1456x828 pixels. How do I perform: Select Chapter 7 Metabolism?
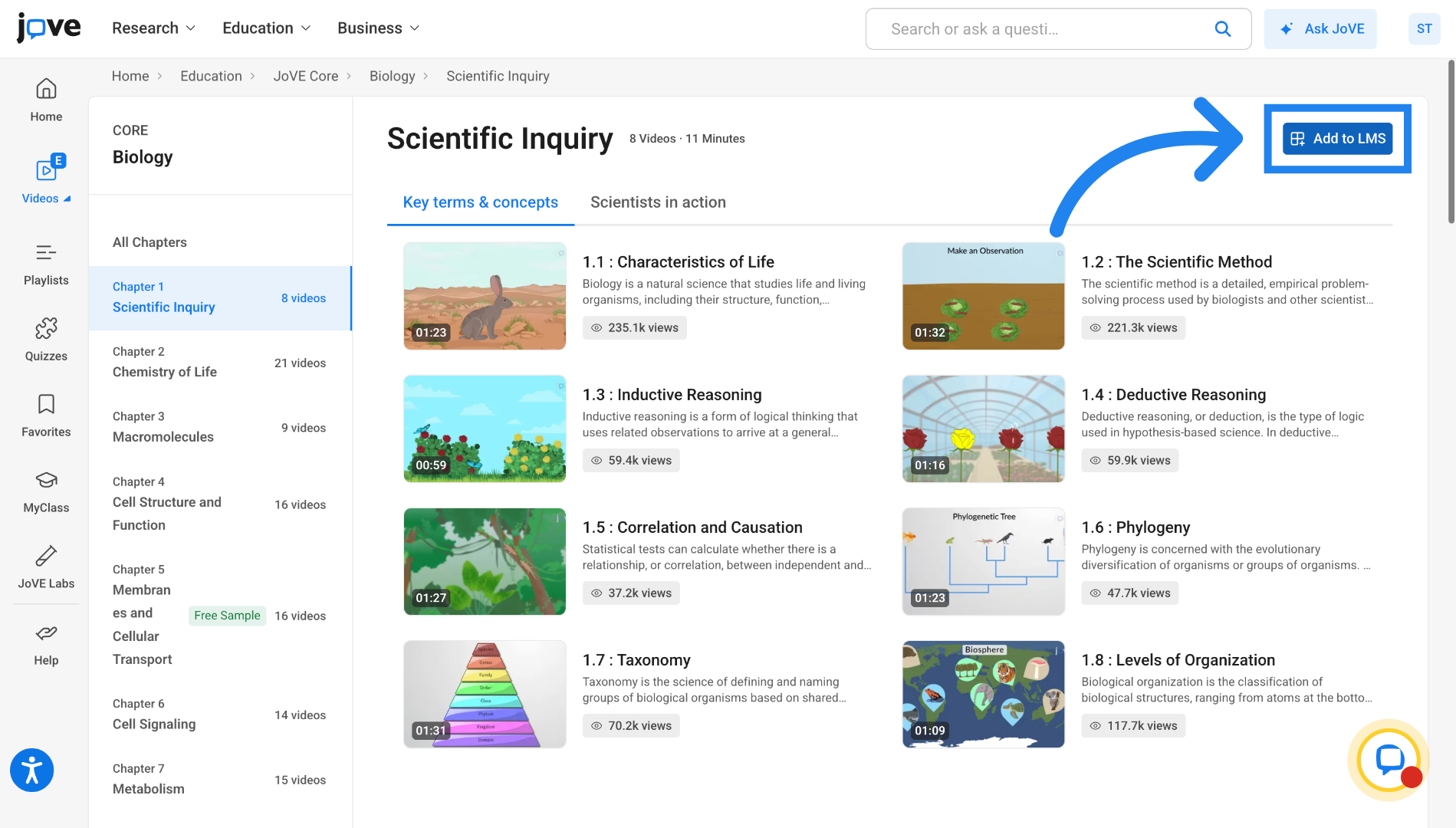pos(220,780)
